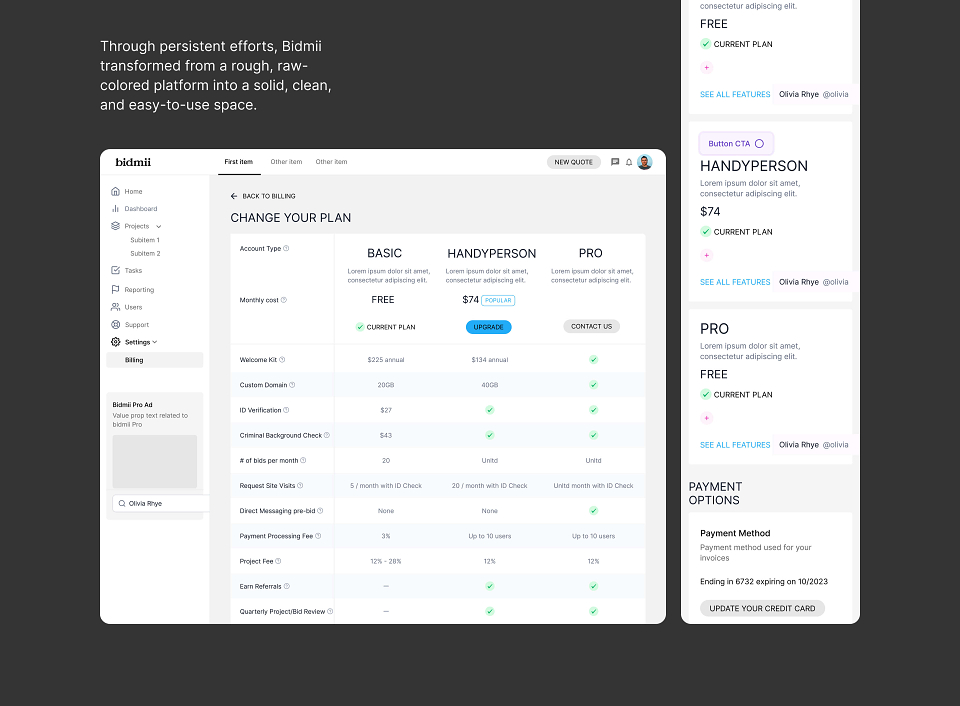Open Dashboard via the bar chart icon
Screen dimensions: 960x706
pos(115,209)
